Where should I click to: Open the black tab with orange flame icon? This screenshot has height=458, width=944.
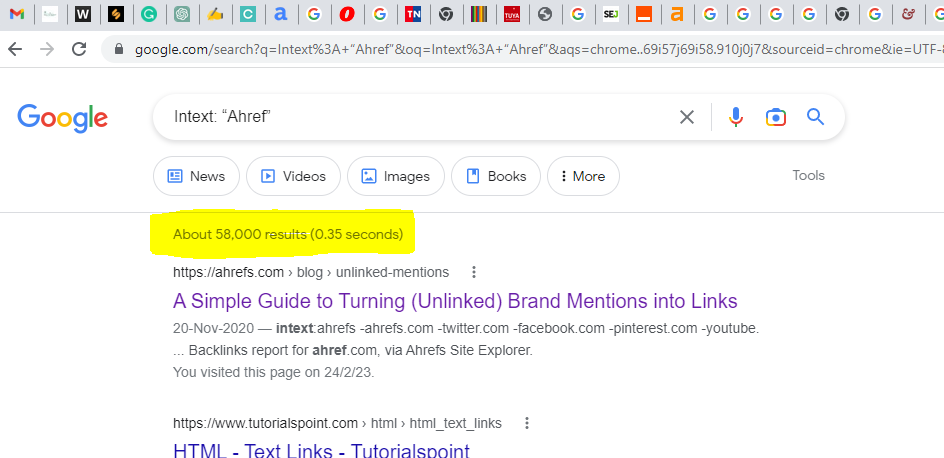click(116, 14)
